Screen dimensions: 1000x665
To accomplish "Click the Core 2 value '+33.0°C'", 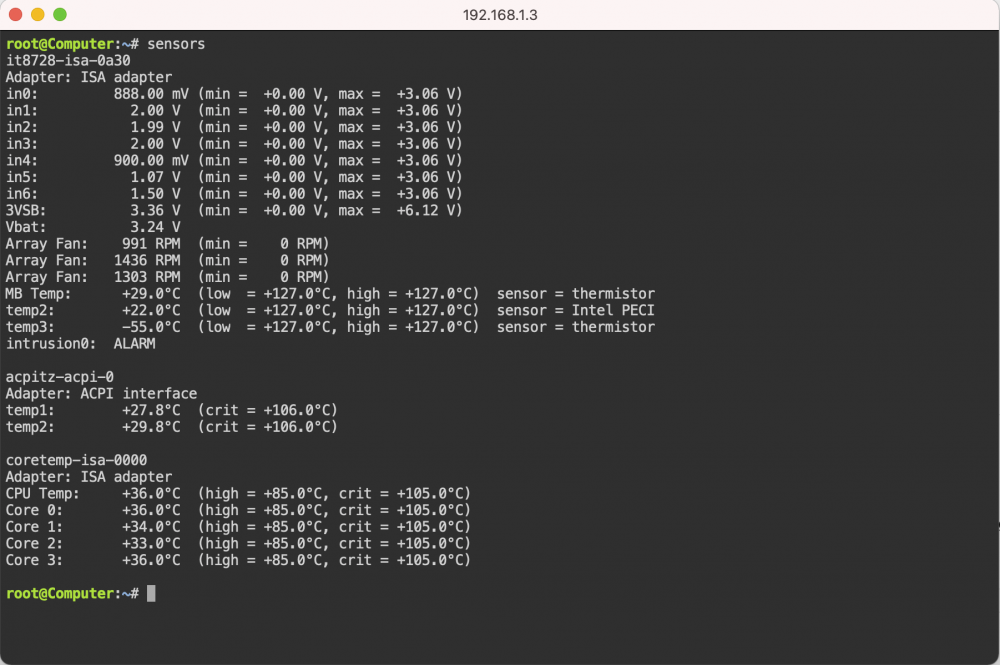I will click(x=151, y=543).
